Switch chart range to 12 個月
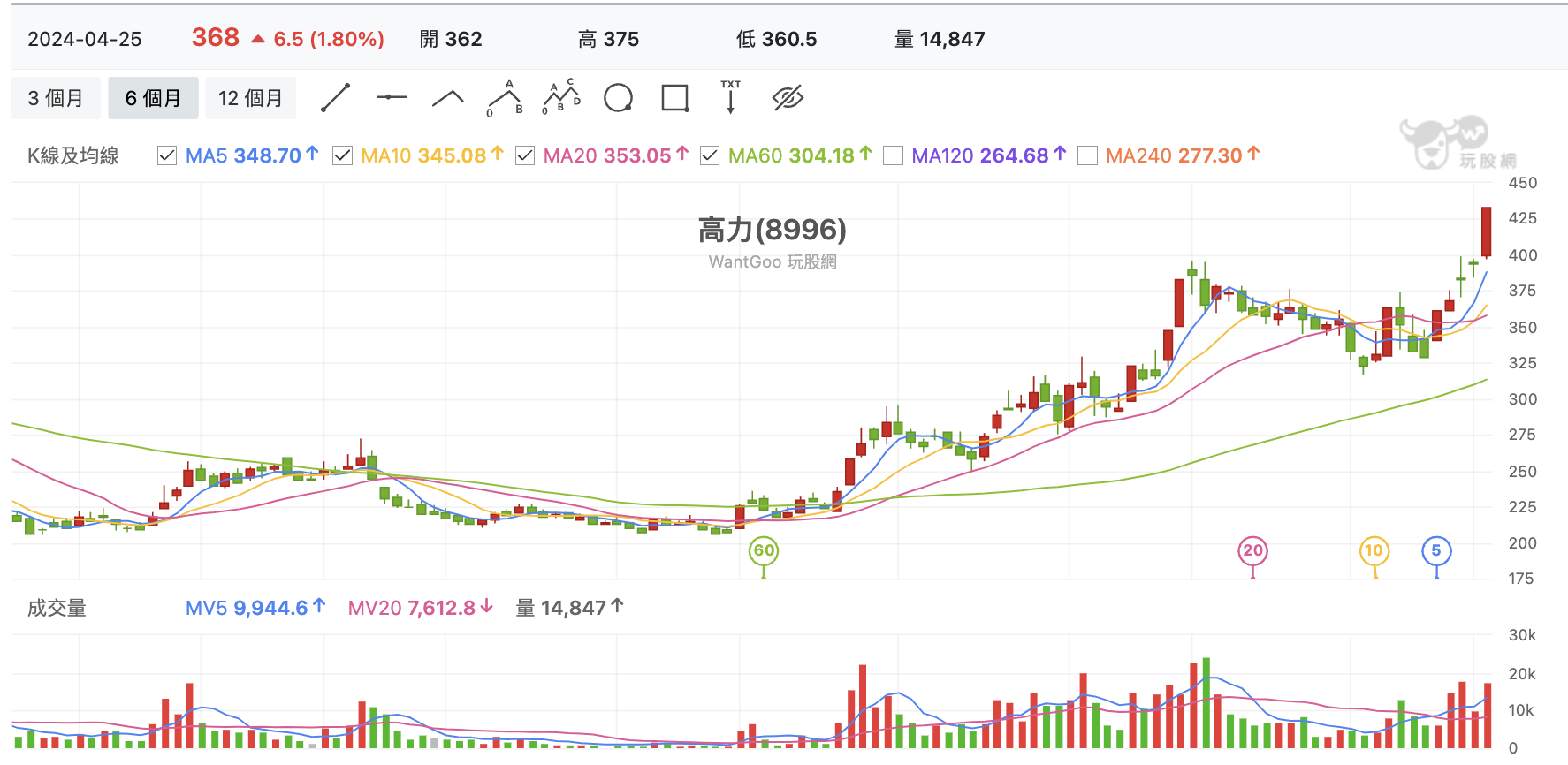This screenshot has width=1568, height=765. [x=251, y=98]
